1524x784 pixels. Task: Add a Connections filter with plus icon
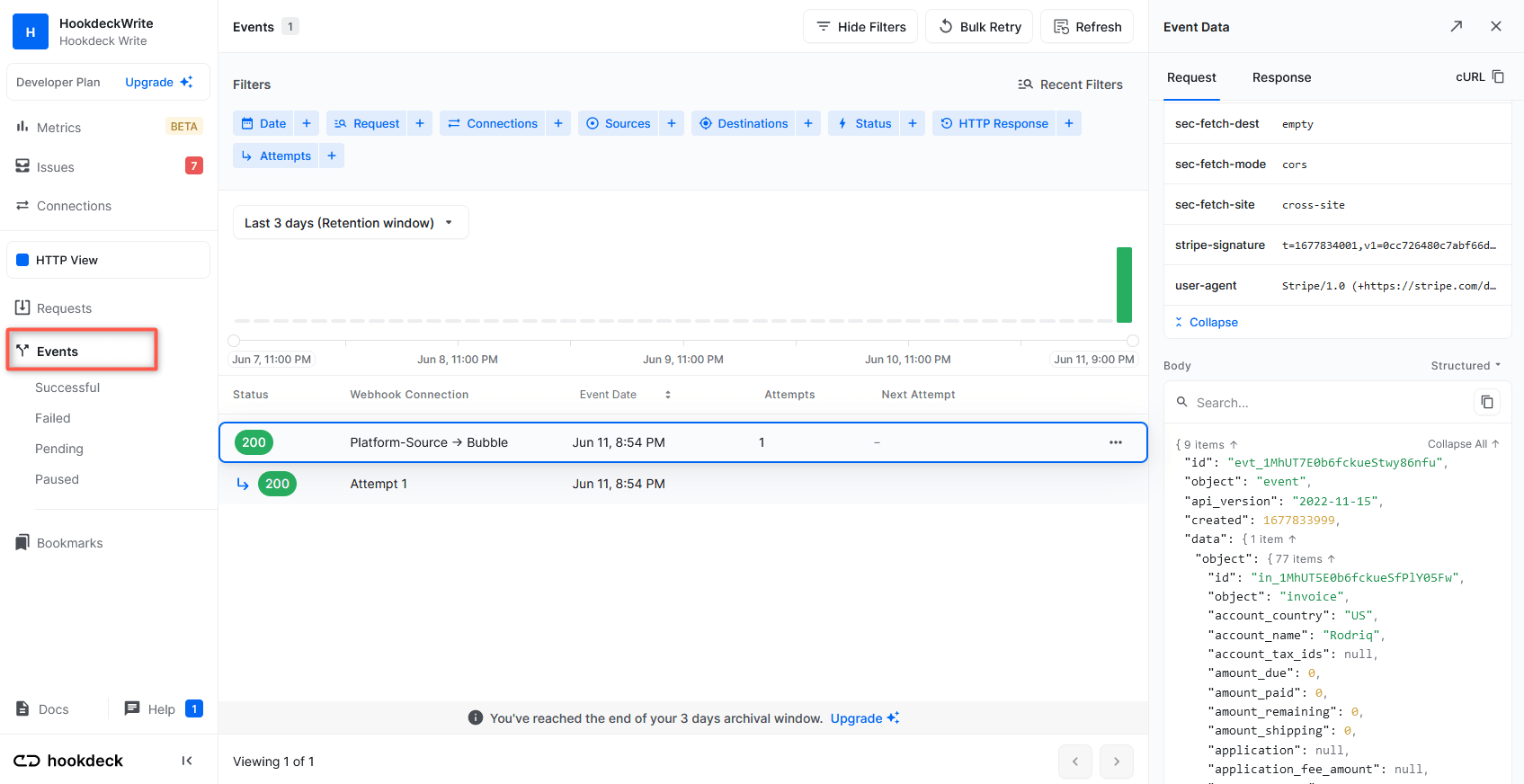[558, 123]
